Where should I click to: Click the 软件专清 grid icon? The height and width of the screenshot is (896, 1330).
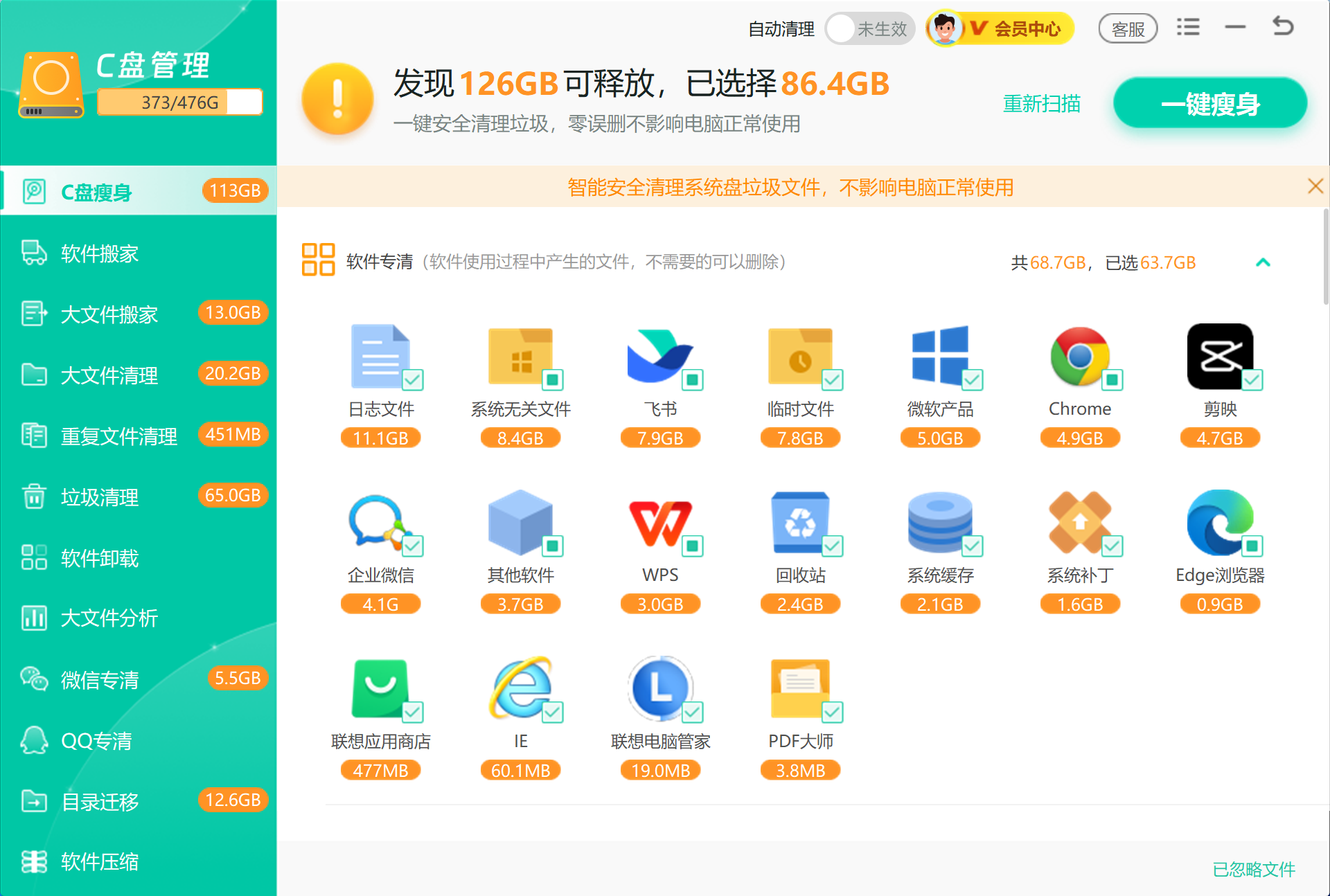(318, 260)
